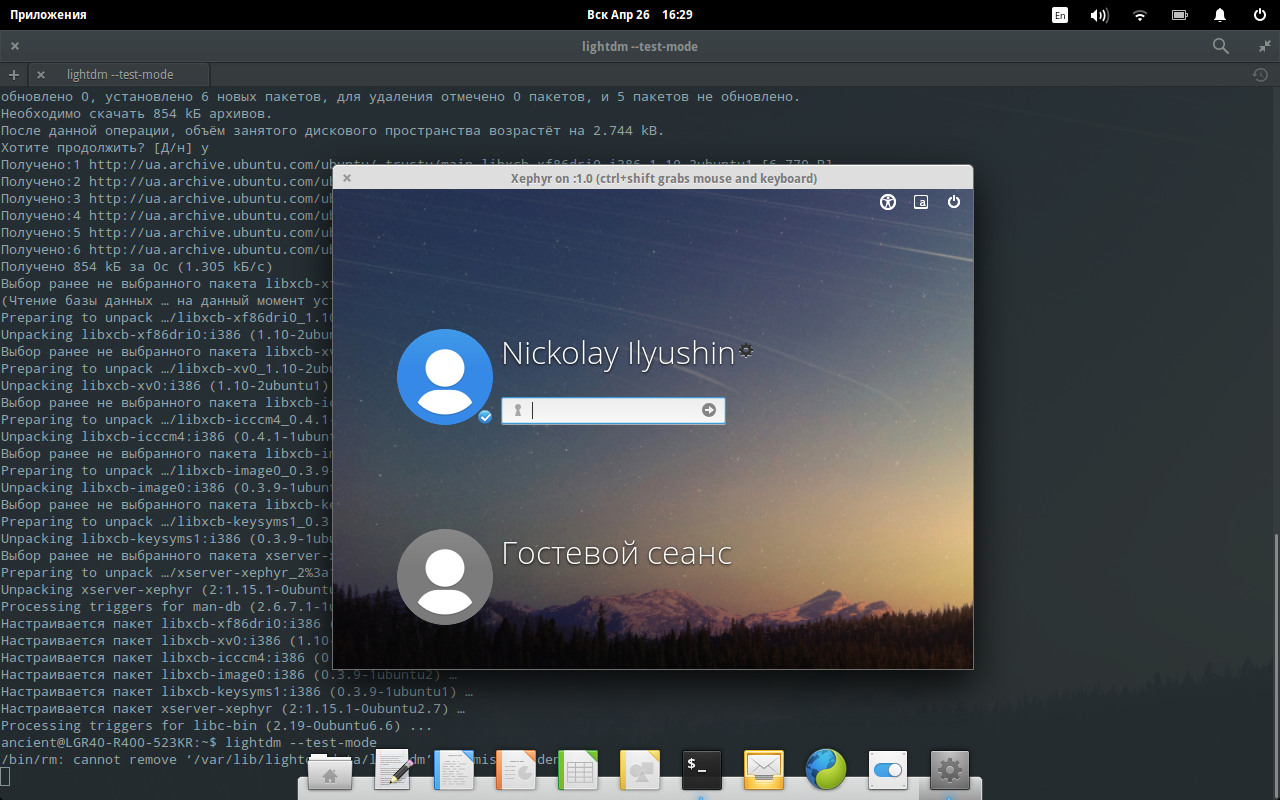Open the notifications bell indicator
Image resolution: width=1280 pixels, height=800 pixels.
[x=1220, y=15]
